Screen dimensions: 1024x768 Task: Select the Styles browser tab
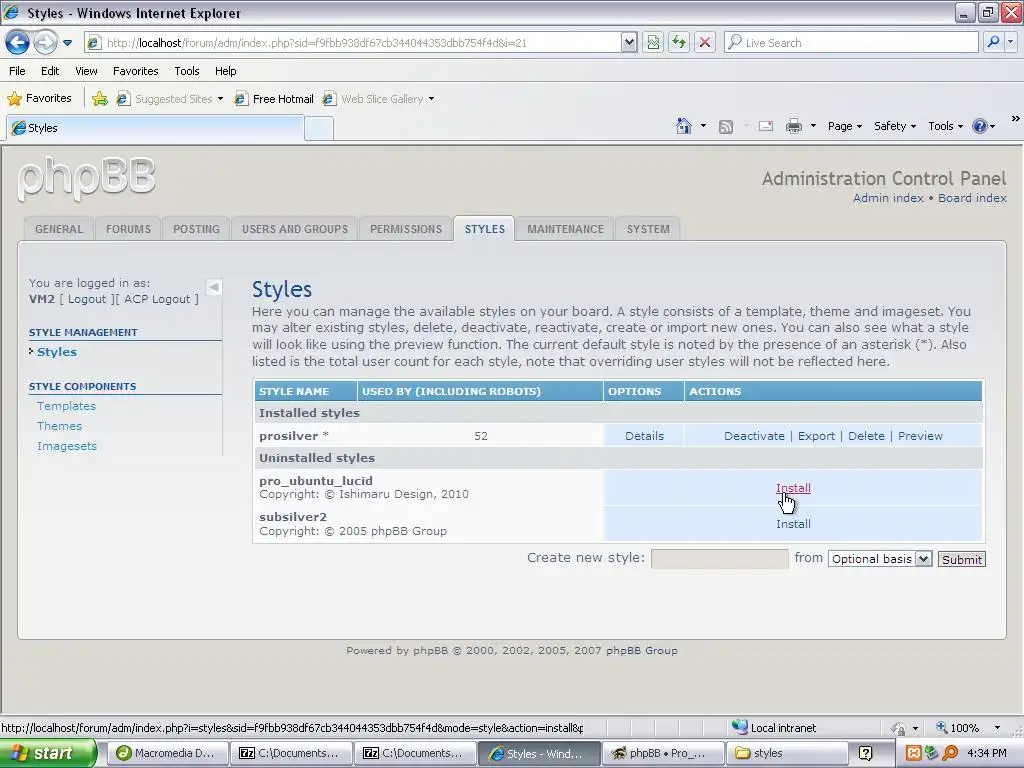tap(155, 128)
